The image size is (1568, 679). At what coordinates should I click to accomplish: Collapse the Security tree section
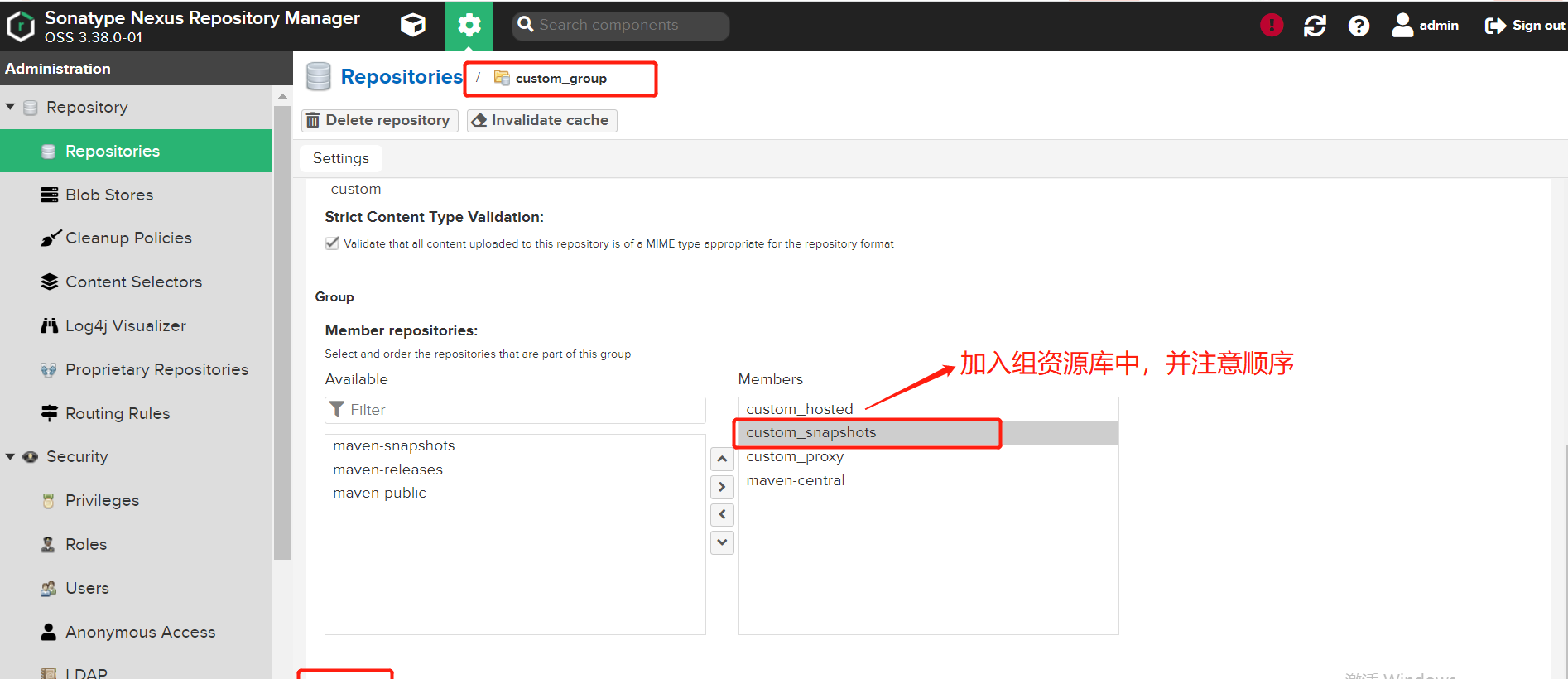pyautogui.click(x=10, y=456)
